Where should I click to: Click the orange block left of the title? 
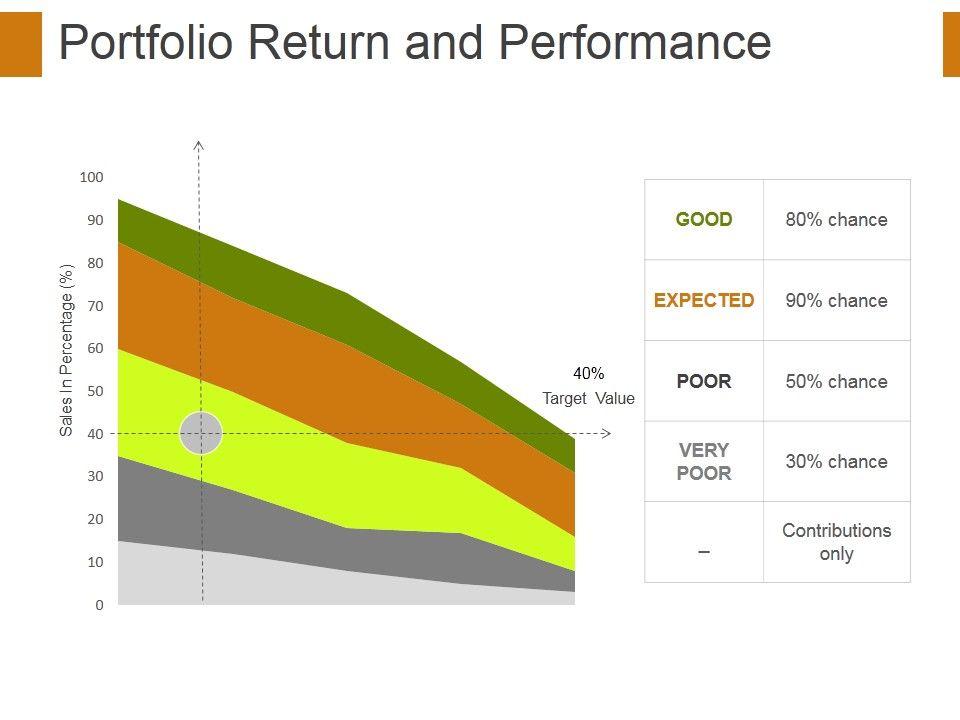click(21, 44)
